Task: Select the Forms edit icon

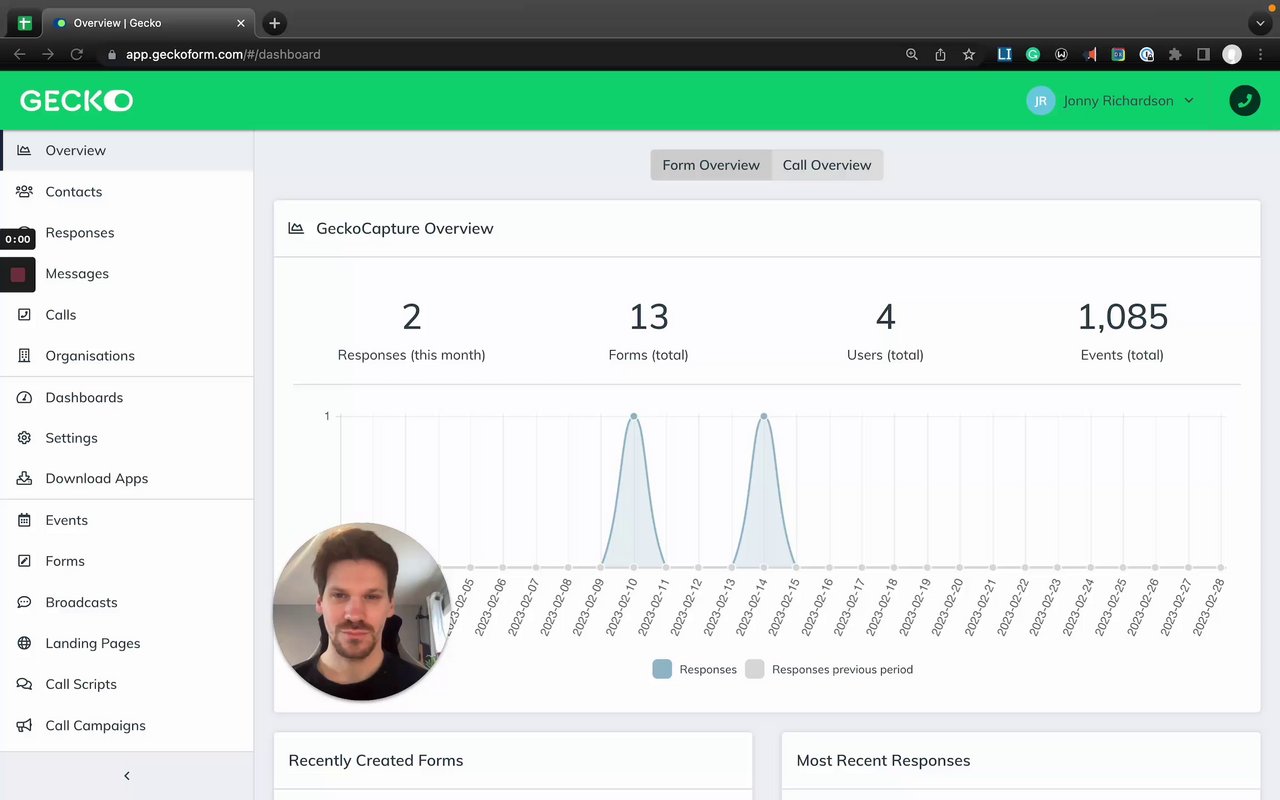Action: point(24,561)
